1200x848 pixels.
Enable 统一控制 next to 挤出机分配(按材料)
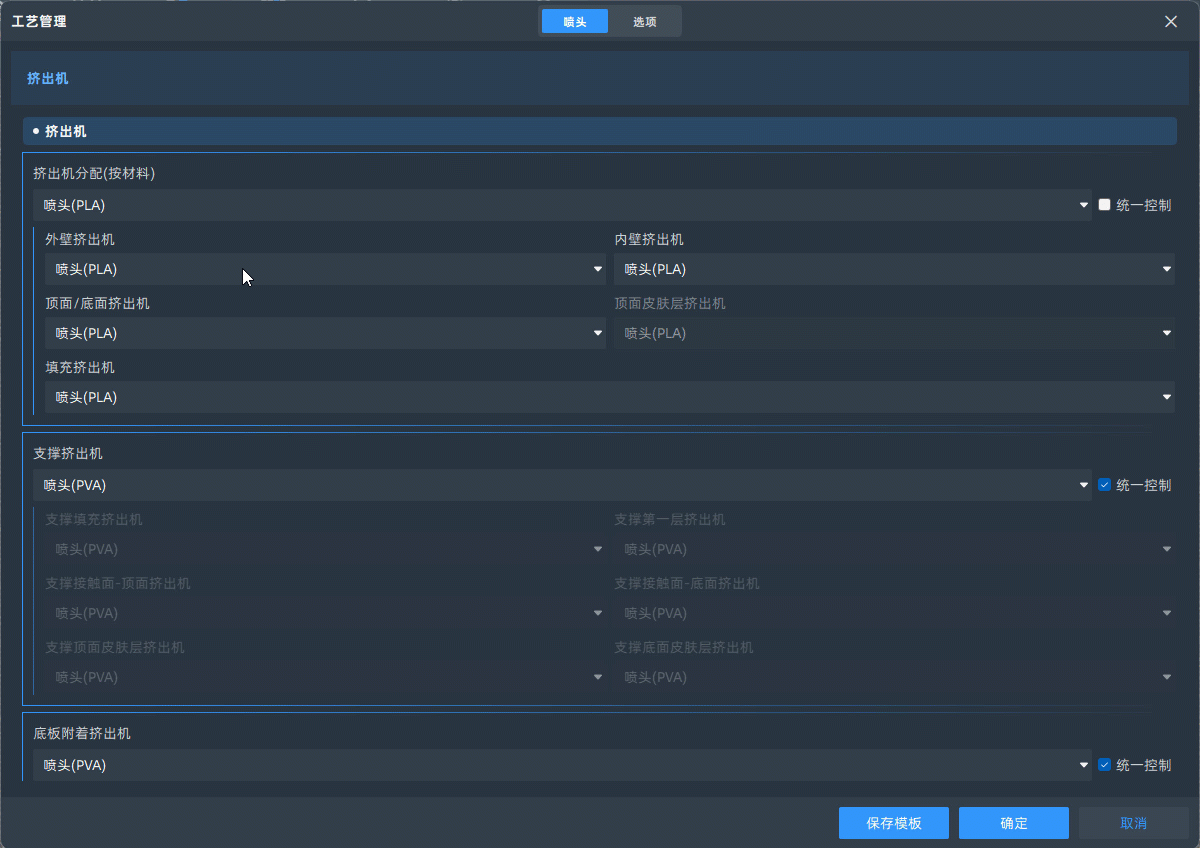click(x=1104, y=204)
